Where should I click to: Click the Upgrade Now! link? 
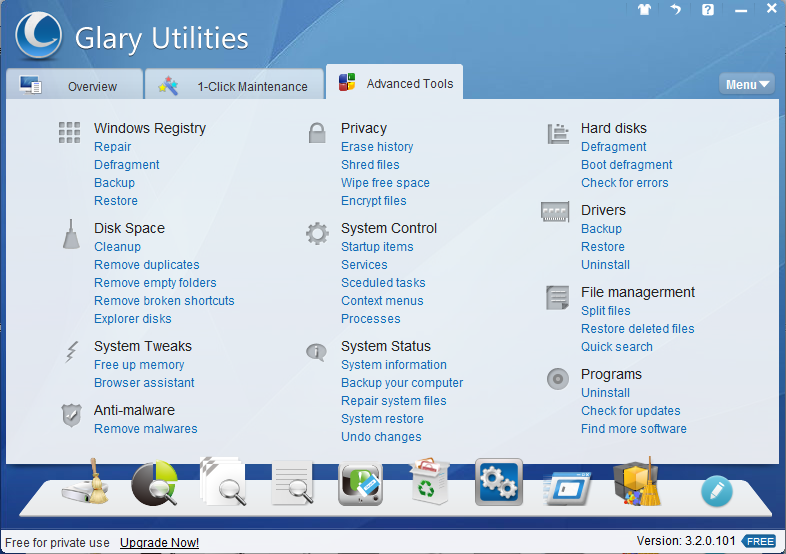[x=159, y=542]
